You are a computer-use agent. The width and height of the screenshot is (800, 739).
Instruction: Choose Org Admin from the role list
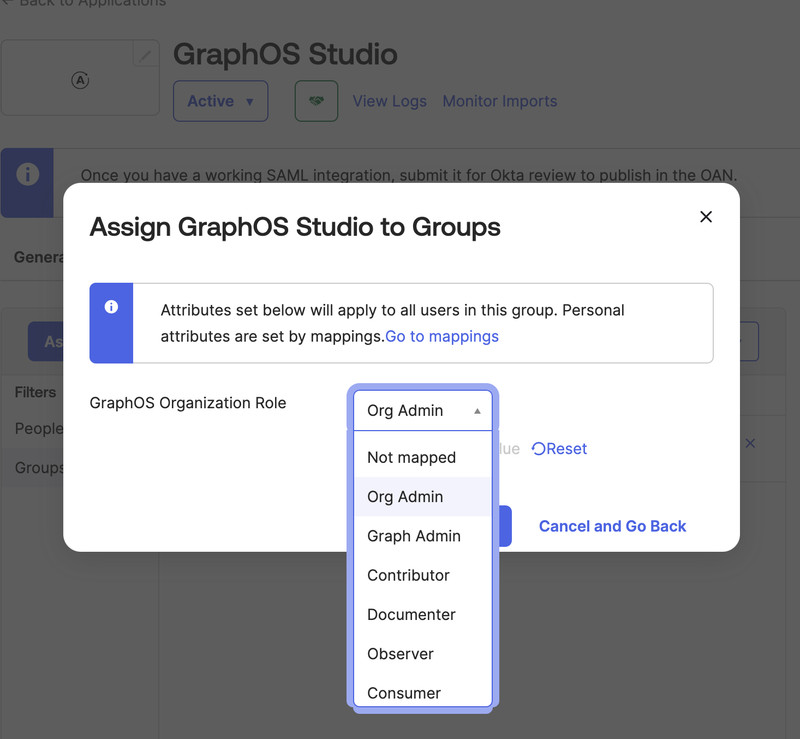422,497
